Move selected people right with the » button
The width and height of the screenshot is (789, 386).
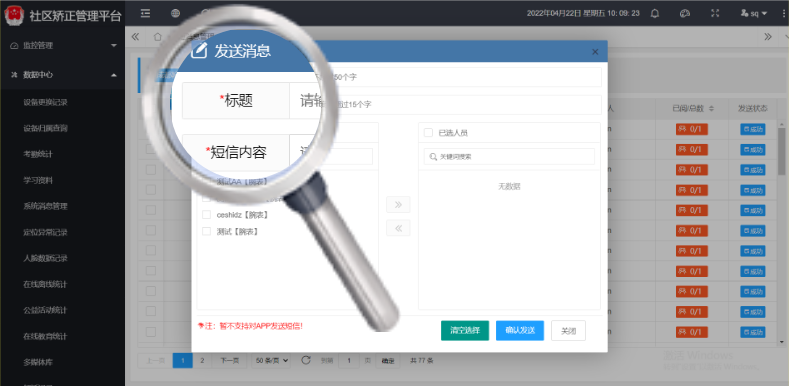click(398, 205)
